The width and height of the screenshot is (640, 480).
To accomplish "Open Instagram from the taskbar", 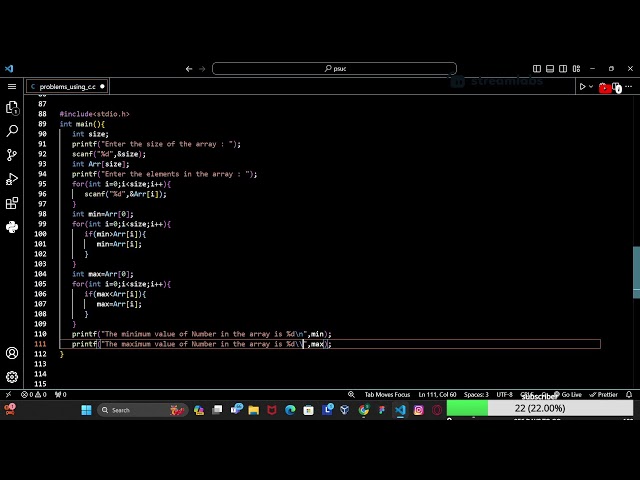I will point(418,410).
